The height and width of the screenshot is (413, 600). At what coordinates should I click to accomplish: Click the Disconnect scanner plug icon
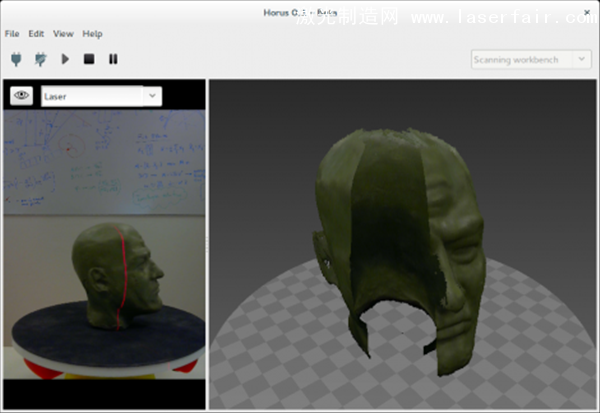pos(40,59)
